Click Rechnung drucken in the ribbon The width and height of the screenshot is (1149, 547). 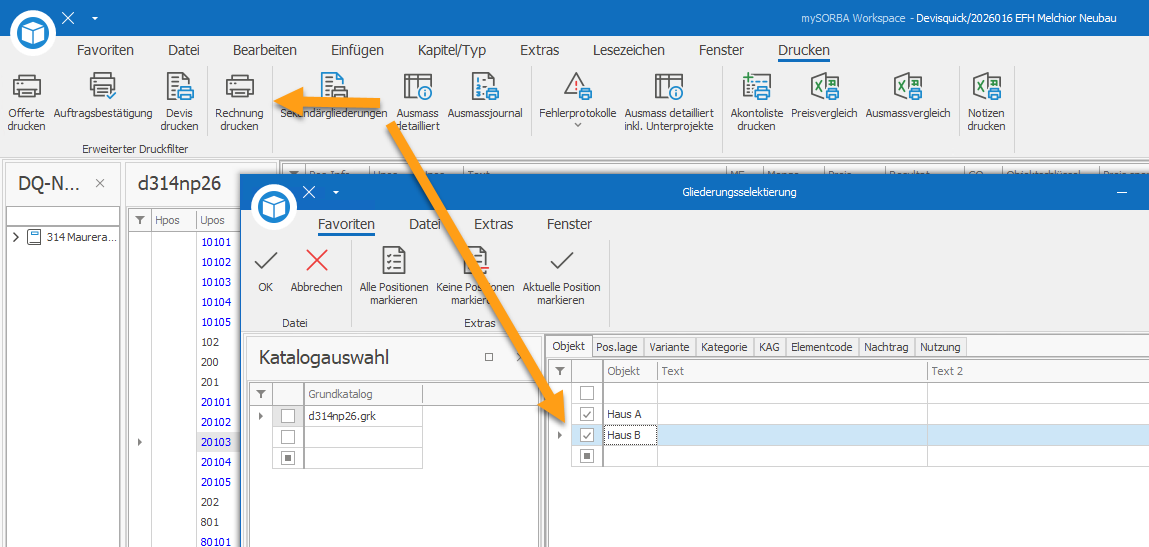coord(239,102)
